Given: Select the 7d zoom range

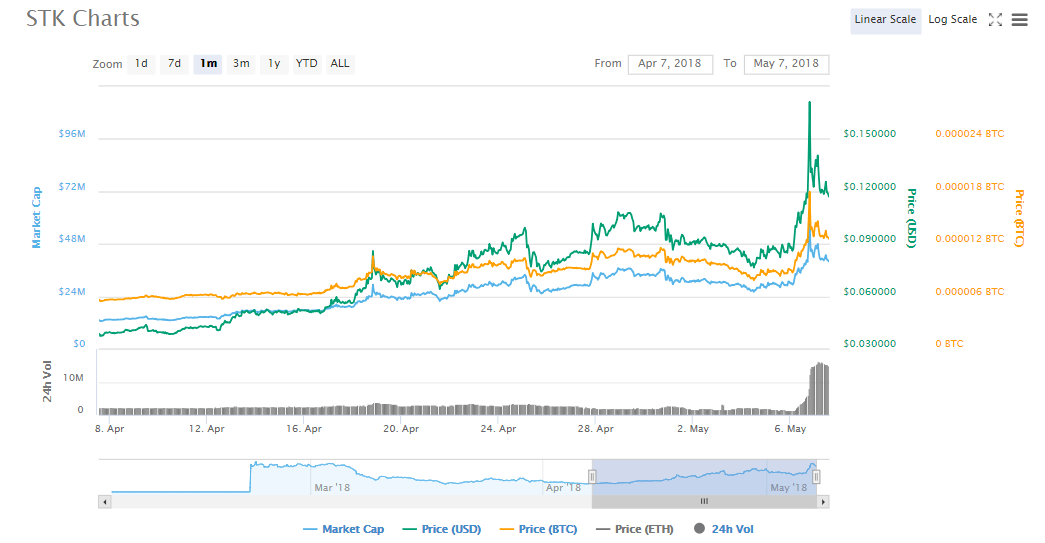Looking at the screenshot, I should (x=174, y=64).
